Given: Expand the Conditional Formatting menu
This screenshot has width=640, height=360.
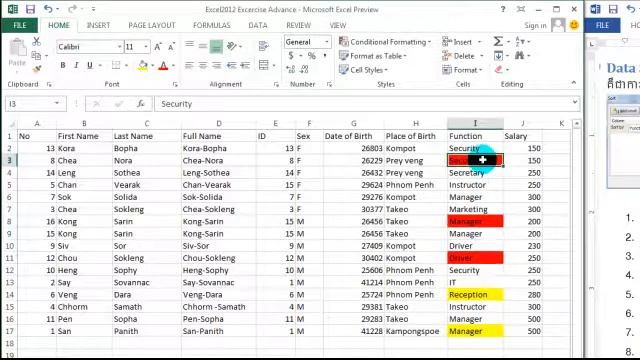Looking at the screenshot, I should tap(385, 42).
